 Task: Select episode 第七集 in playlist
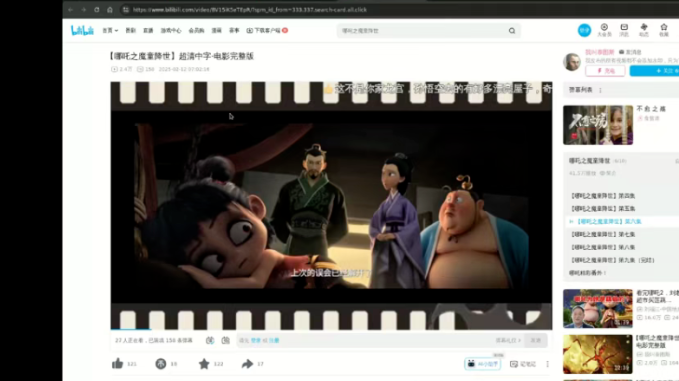(x=603, y=234)
